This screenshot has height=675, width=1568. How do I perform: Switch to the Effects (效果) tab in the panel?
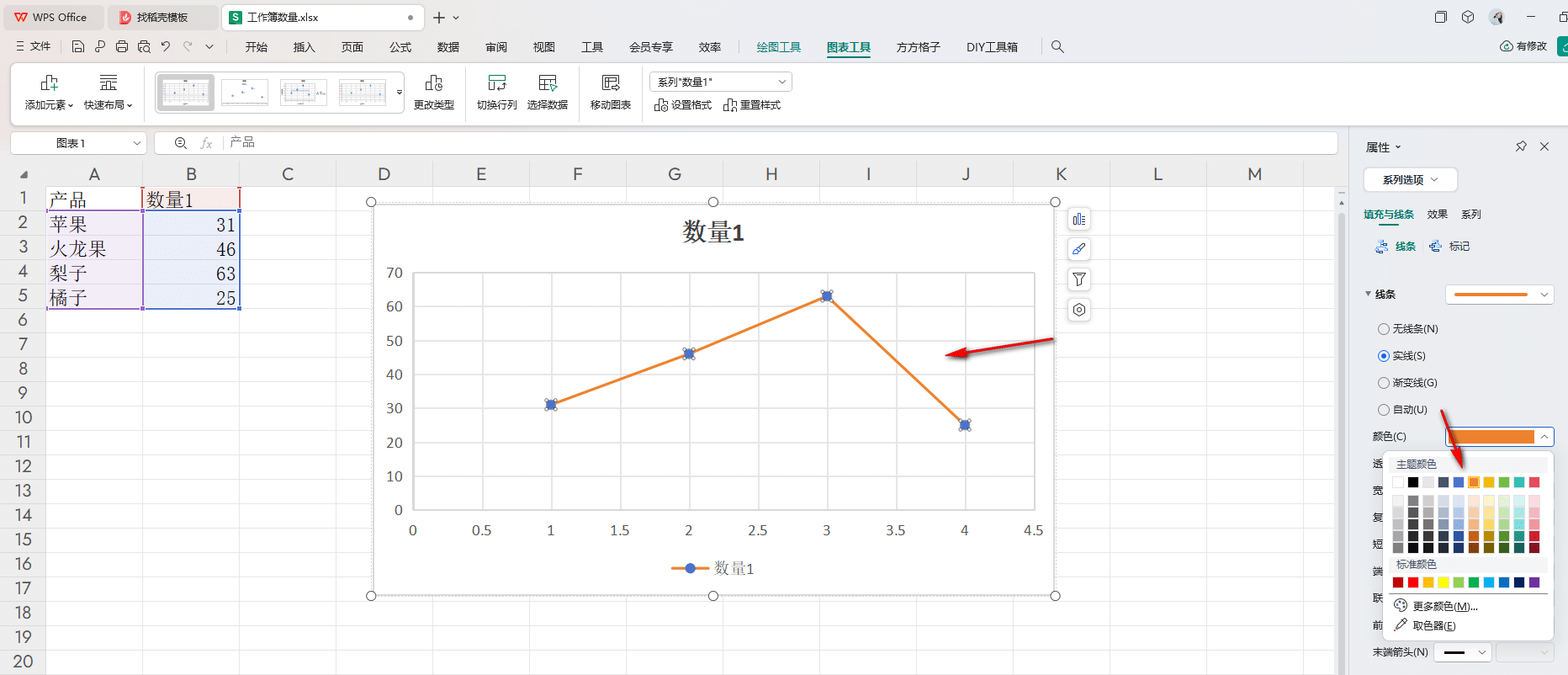(1438, 215)
